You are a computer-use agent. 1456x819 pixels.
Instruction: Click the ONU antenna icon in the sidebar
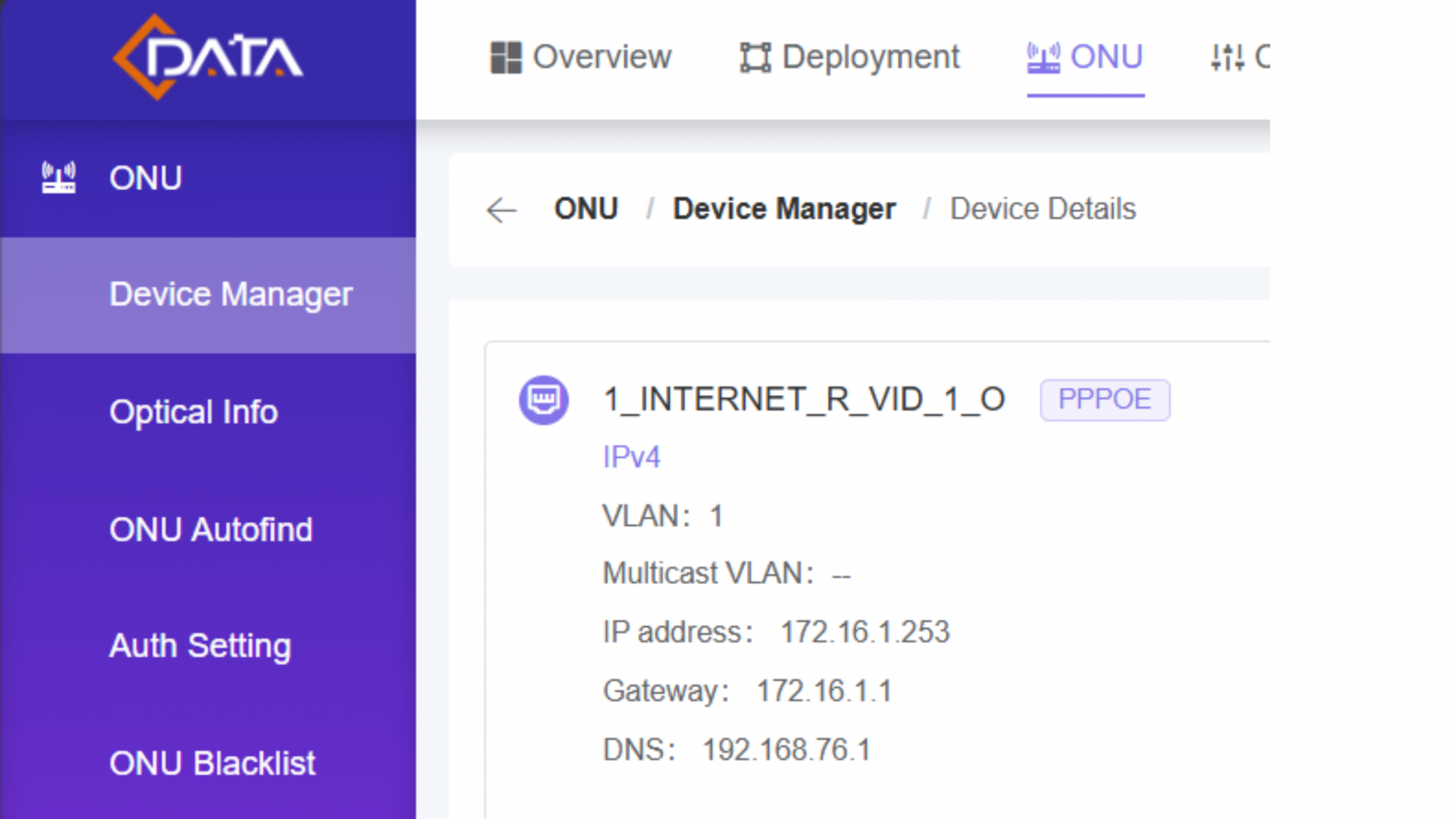[x=57, y=177]
